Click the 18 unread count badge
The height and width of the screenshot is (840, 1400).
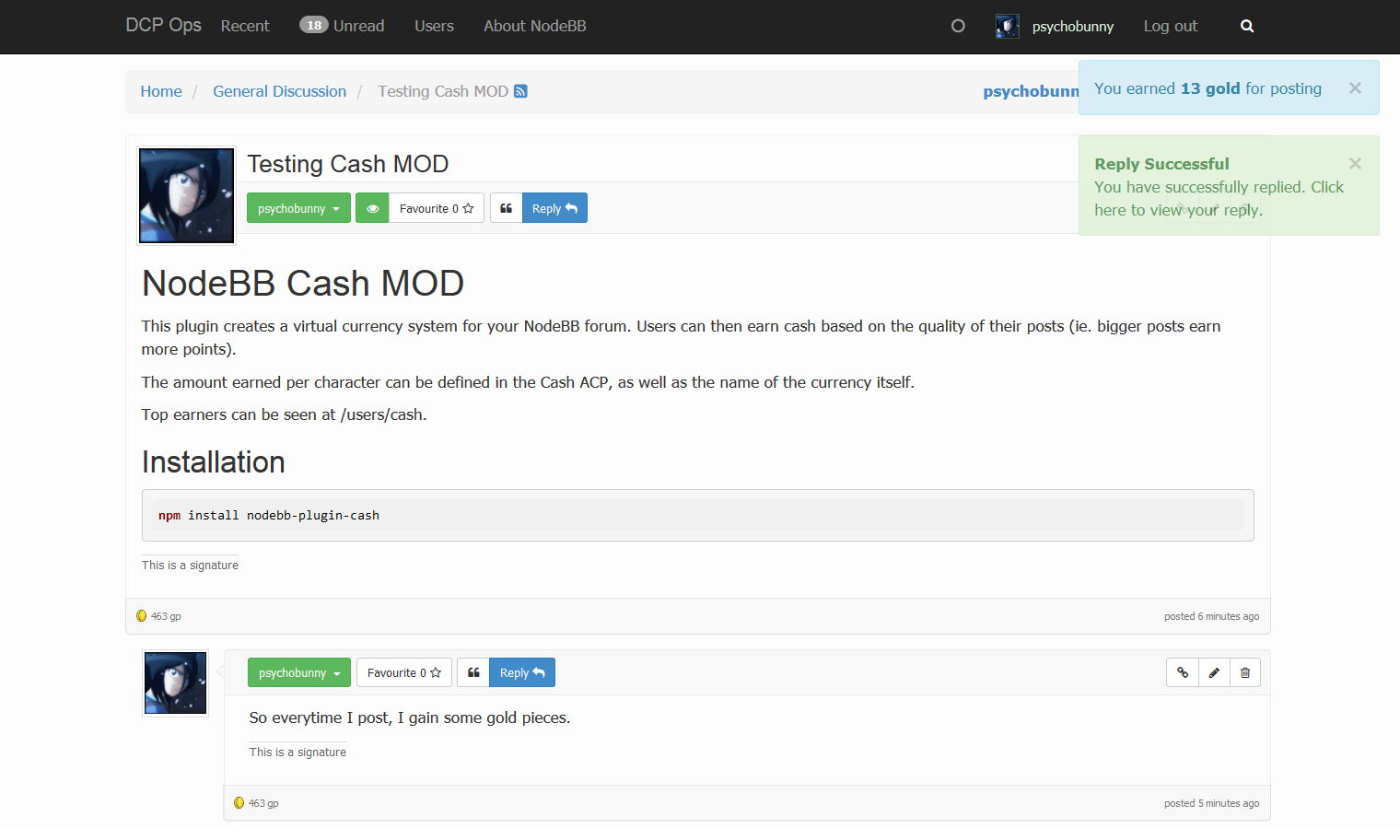(314, 25)
